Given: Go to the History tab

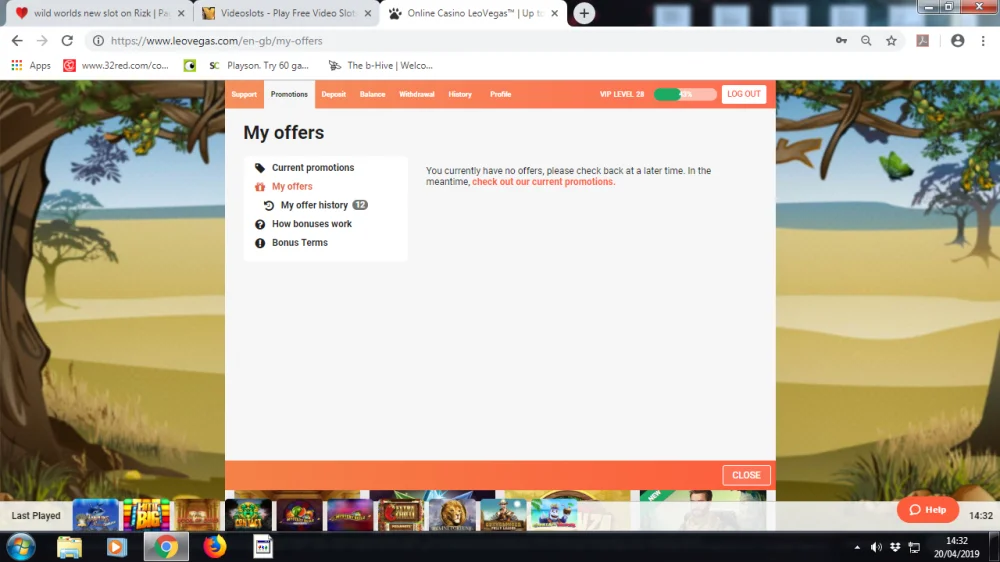Looking at the screenshot, I should (x=460, y=94).
